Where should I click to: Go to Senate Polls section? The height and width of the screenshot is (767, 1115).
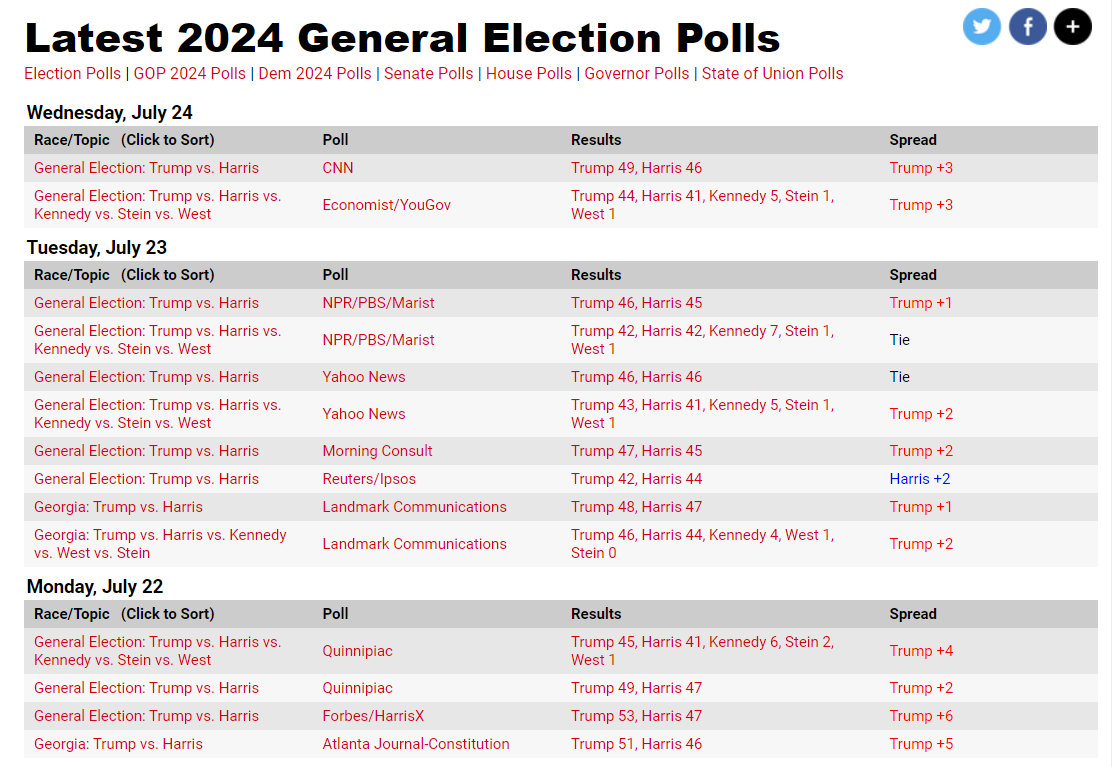point(429,74)
